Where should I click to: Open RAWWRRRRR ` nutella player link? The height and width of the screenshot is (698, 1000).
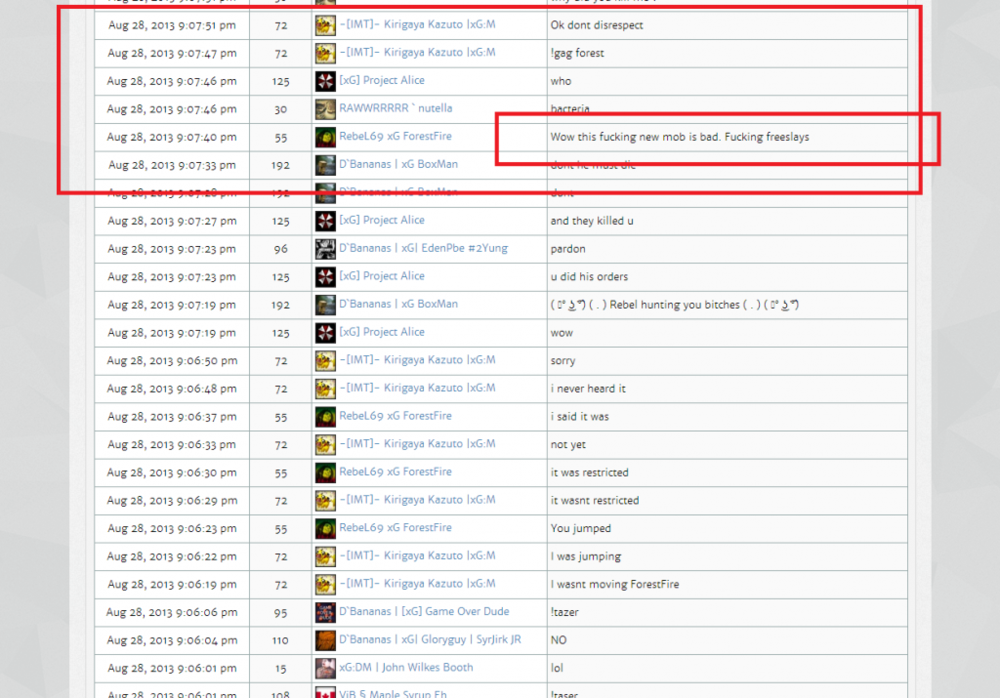[x=395, y=108]
